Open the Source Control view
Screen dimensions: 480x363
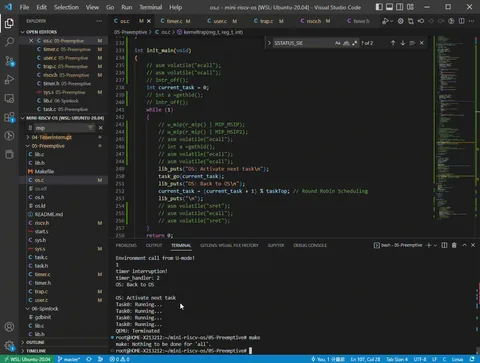[9, 61]
